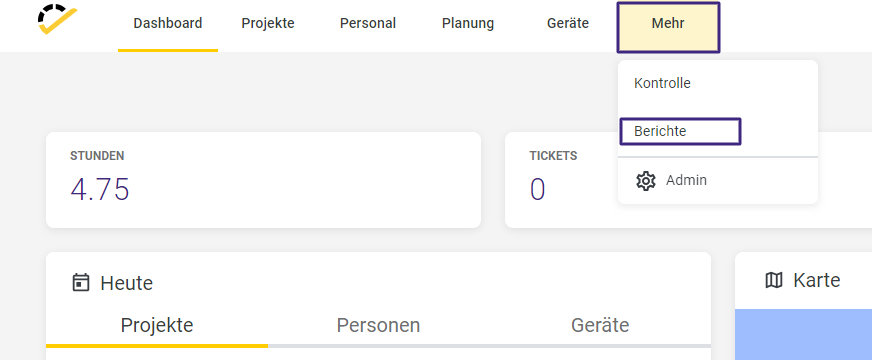Click the app logo checkmark icon

57,19
